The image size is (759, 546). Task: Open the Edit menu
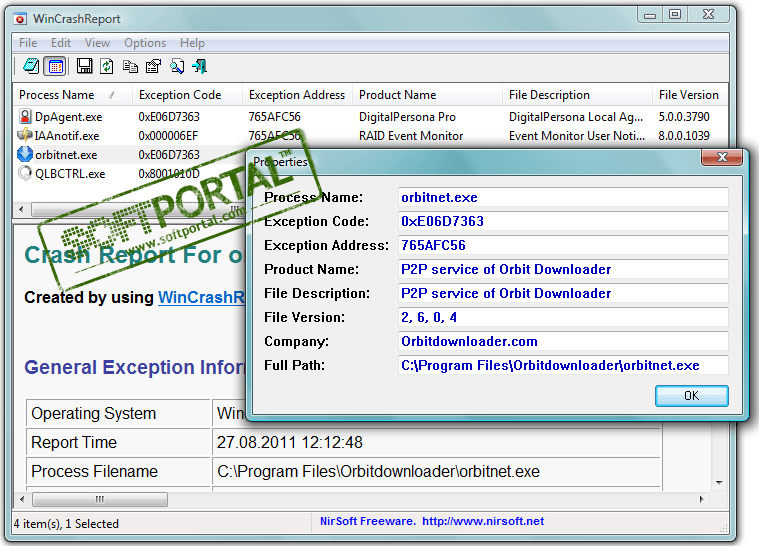[61, 43]
